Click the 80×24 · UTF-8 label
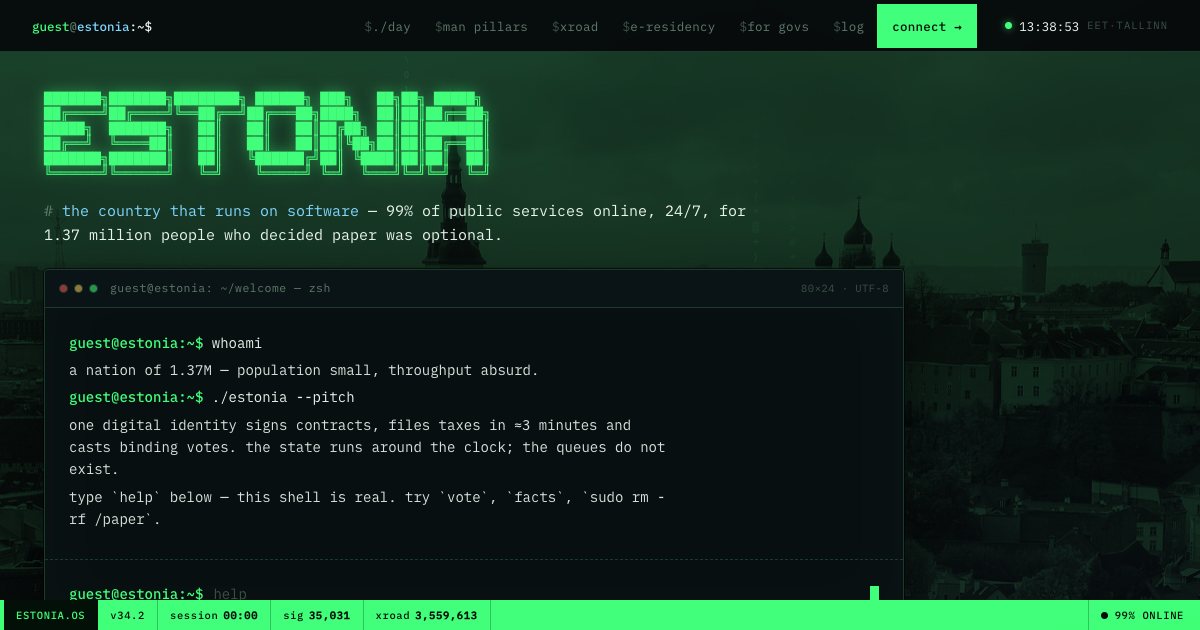This screenshot has height=630, width=1200. click(844, 288)
